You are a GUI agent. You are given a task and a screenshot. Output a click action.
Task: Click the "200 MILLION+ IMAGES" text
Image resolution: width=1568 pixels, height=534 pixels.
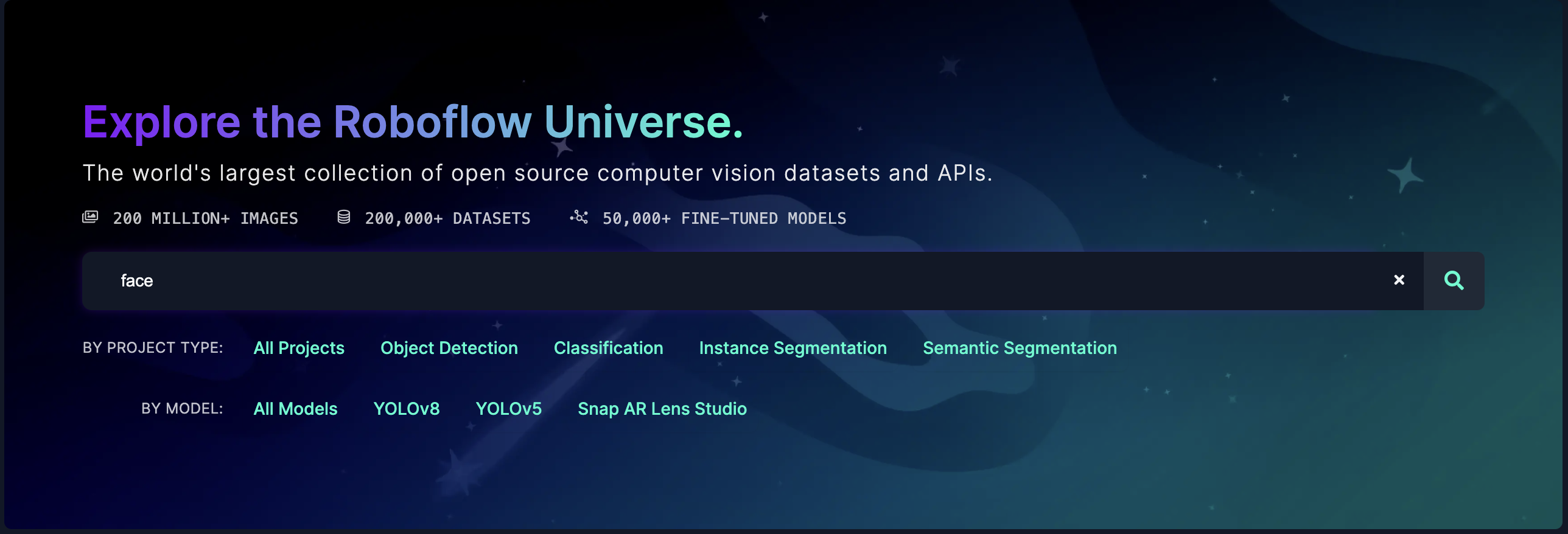tap(206, 218)
